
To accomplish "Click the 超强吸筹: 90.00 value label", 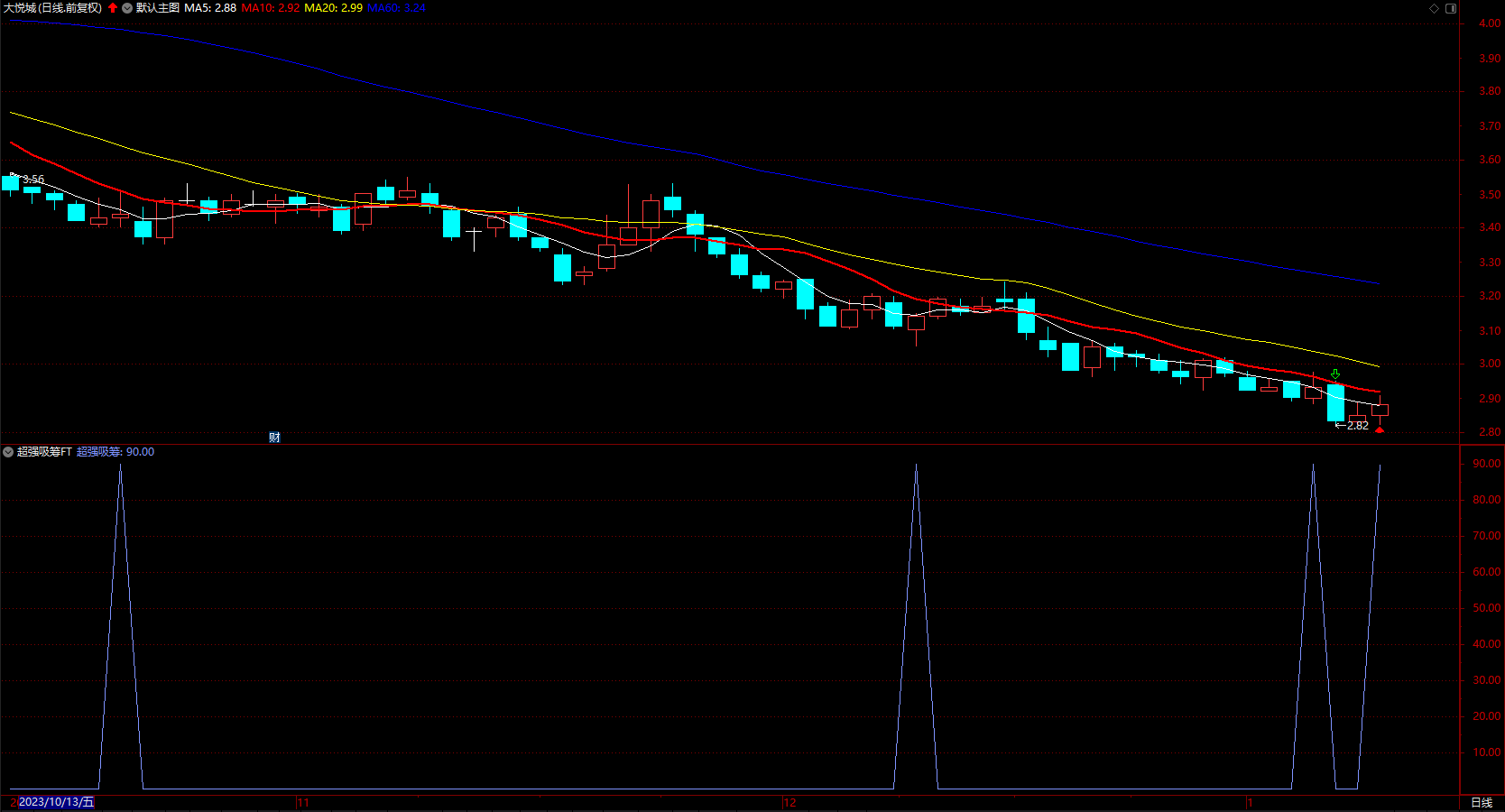I will click(x=115, y=452).
